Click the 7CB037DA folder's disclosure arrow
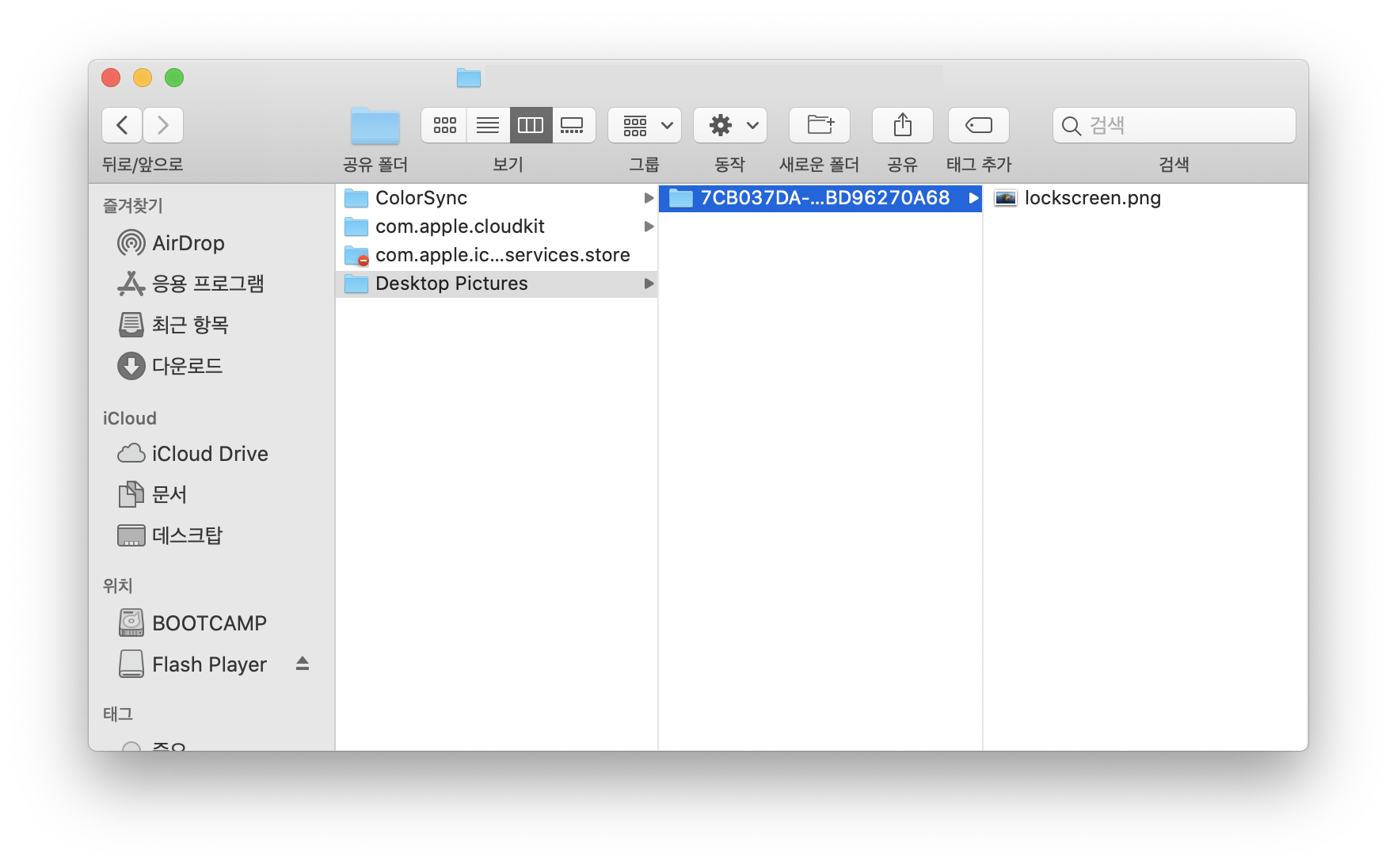Viewport: 1397px width, 868px height. pyautogui.click(x=973, y=198)
